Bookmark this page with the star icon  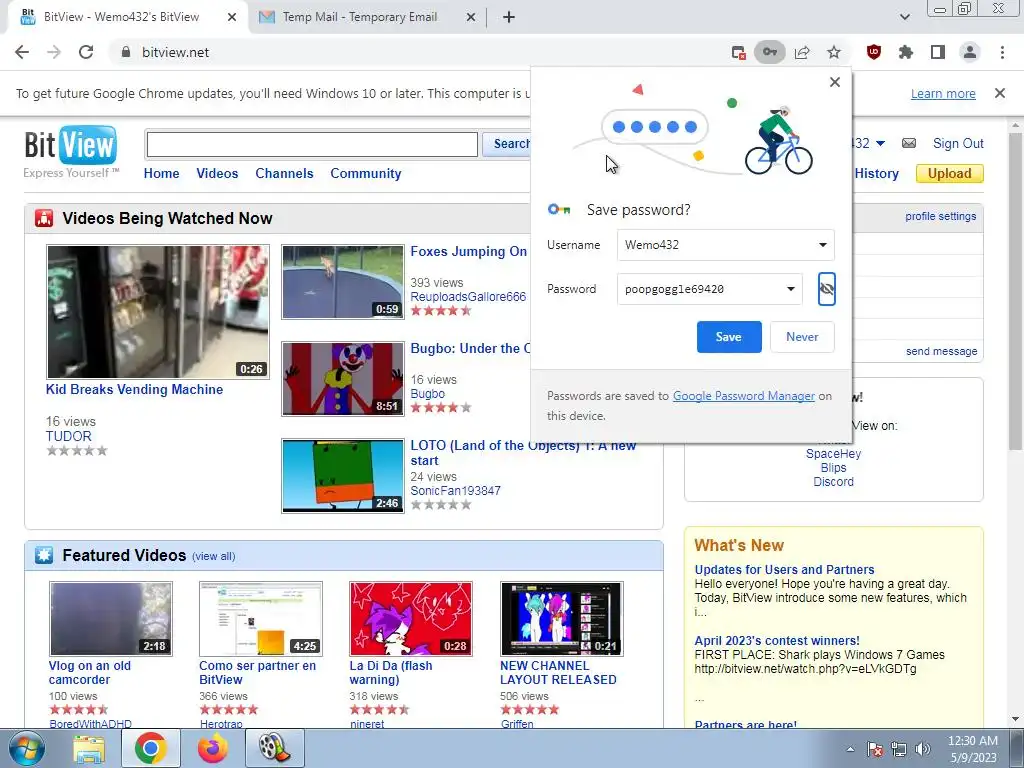(x=834, y=52)
